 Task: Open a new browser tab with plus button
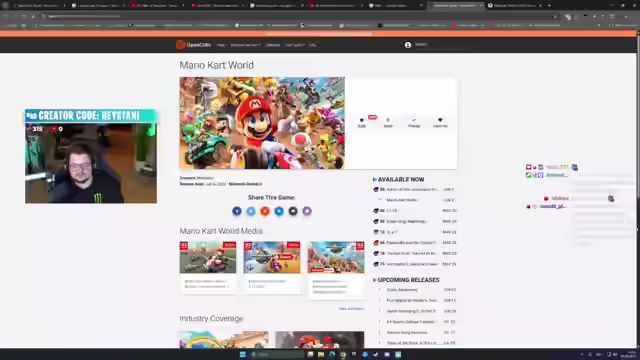click(x=549, y=6)
